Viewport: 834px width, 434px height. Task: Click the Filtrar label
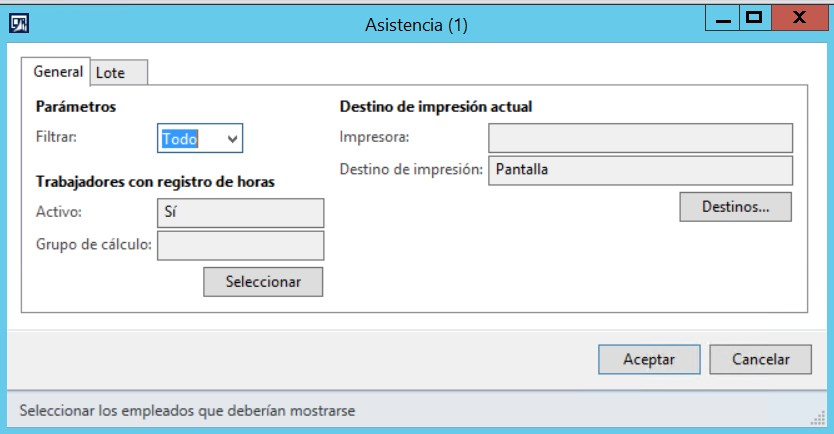[56, 137]
